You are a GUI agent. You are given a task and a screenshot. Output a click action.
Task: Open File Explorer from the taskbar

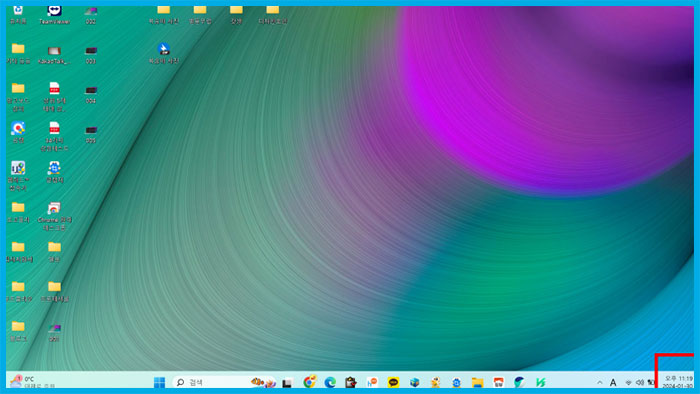click(x=478, y=382)
